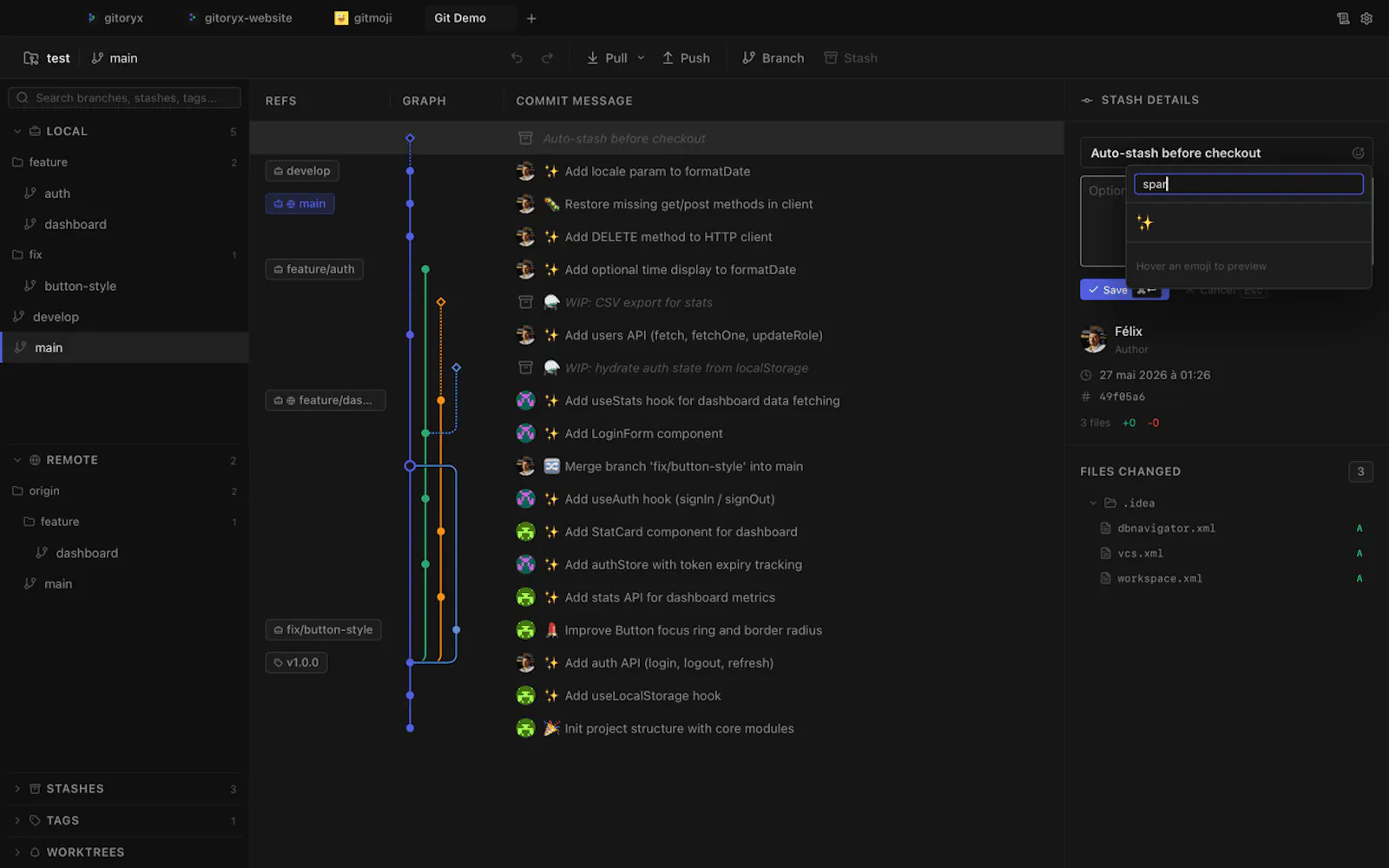Image resolution: width=1389 pixels, height=868 pixels.
Task: Focus the Search branches, stashes, tags field
Action: pyautogui.click(x=124, y=98)
